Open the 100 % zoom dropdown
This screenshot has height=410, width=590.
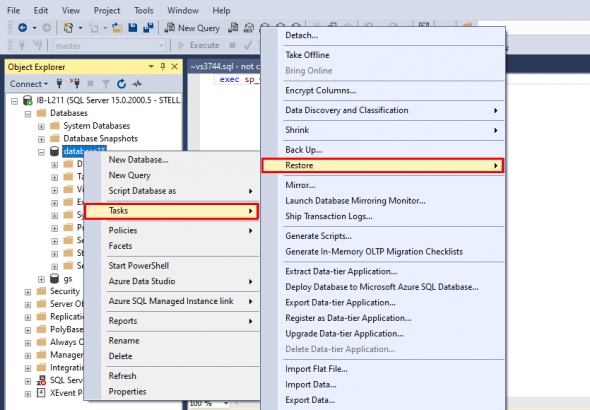[226, 404]
